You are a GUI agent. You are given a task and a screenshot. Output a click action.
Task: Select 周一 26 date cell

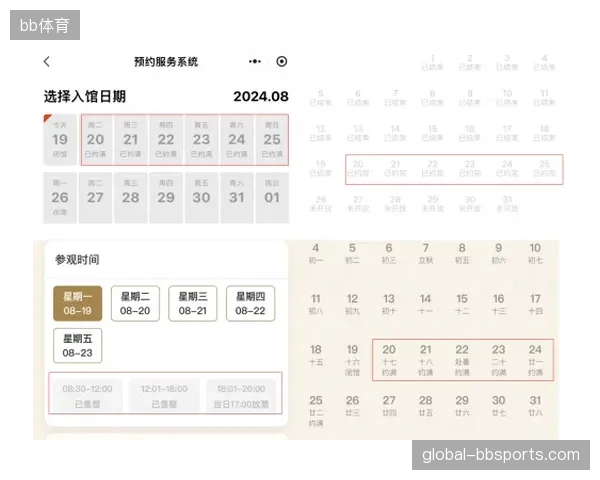60,198
